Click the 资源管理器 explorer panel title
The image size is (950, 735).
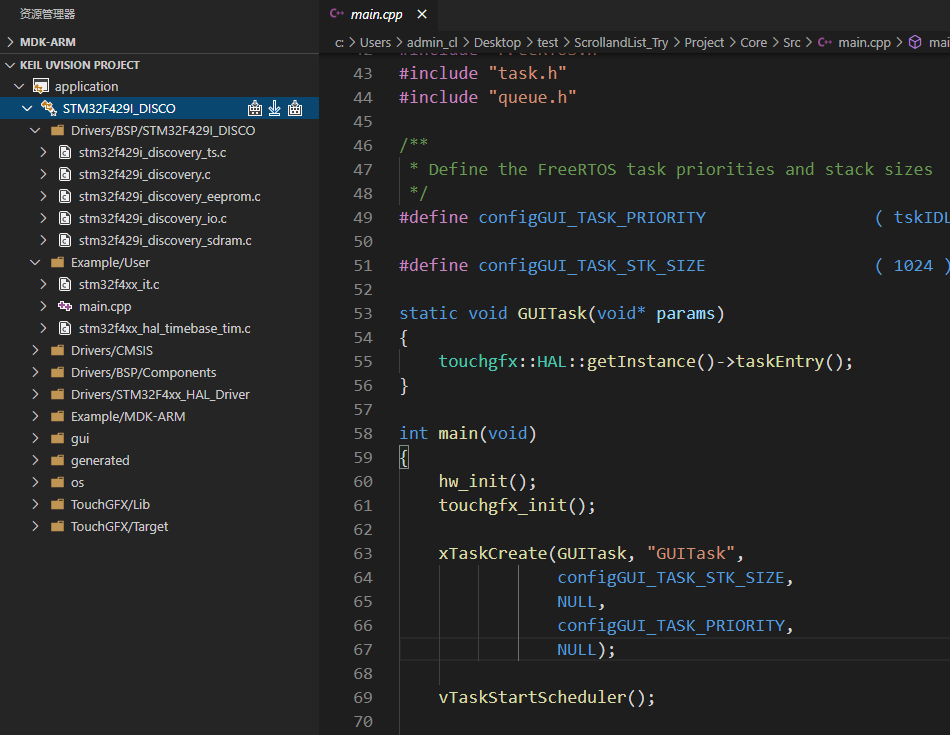[47, 14]
